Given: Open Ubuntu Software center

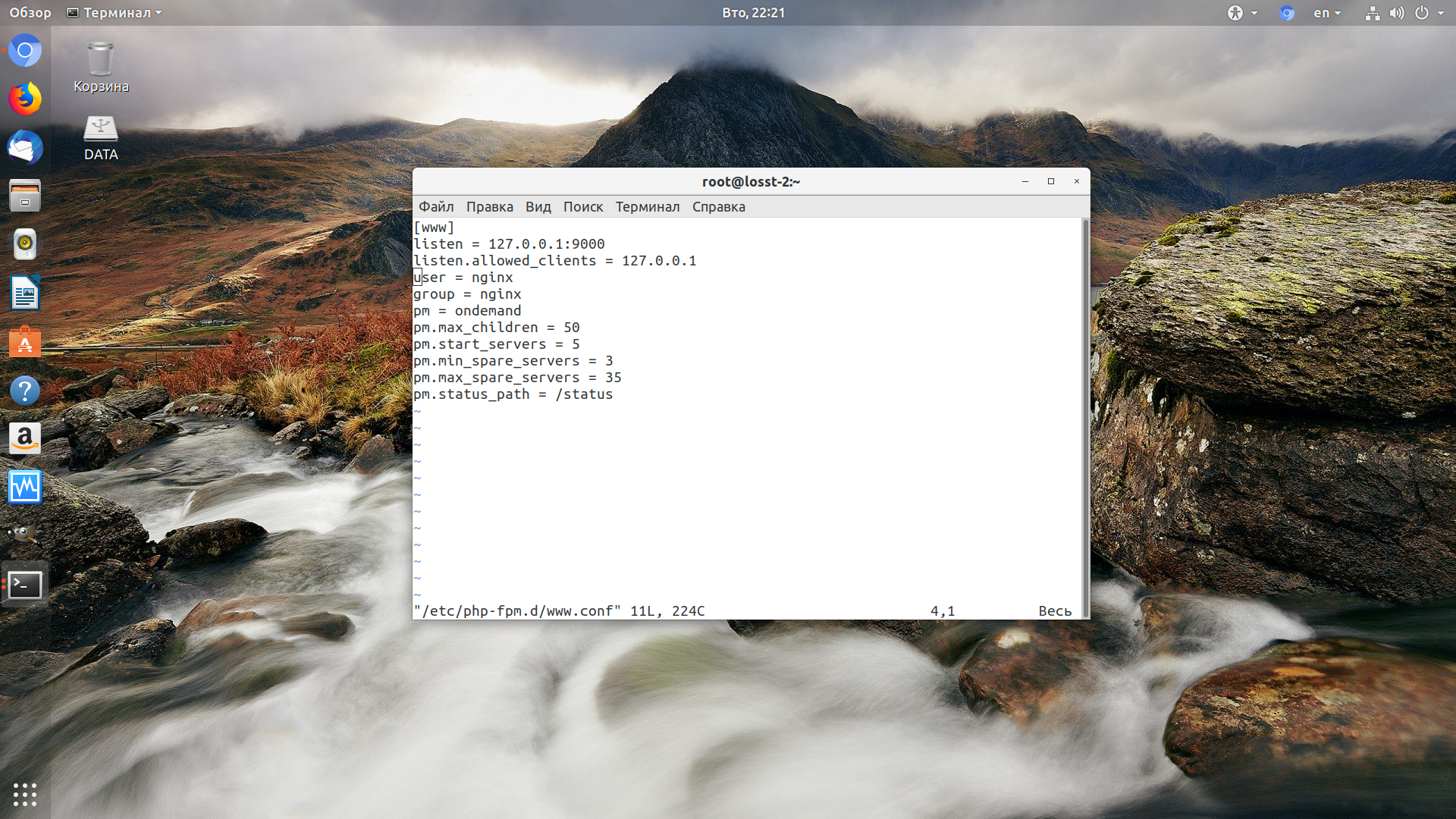Looking at the screenshot, I should (25, 343).
